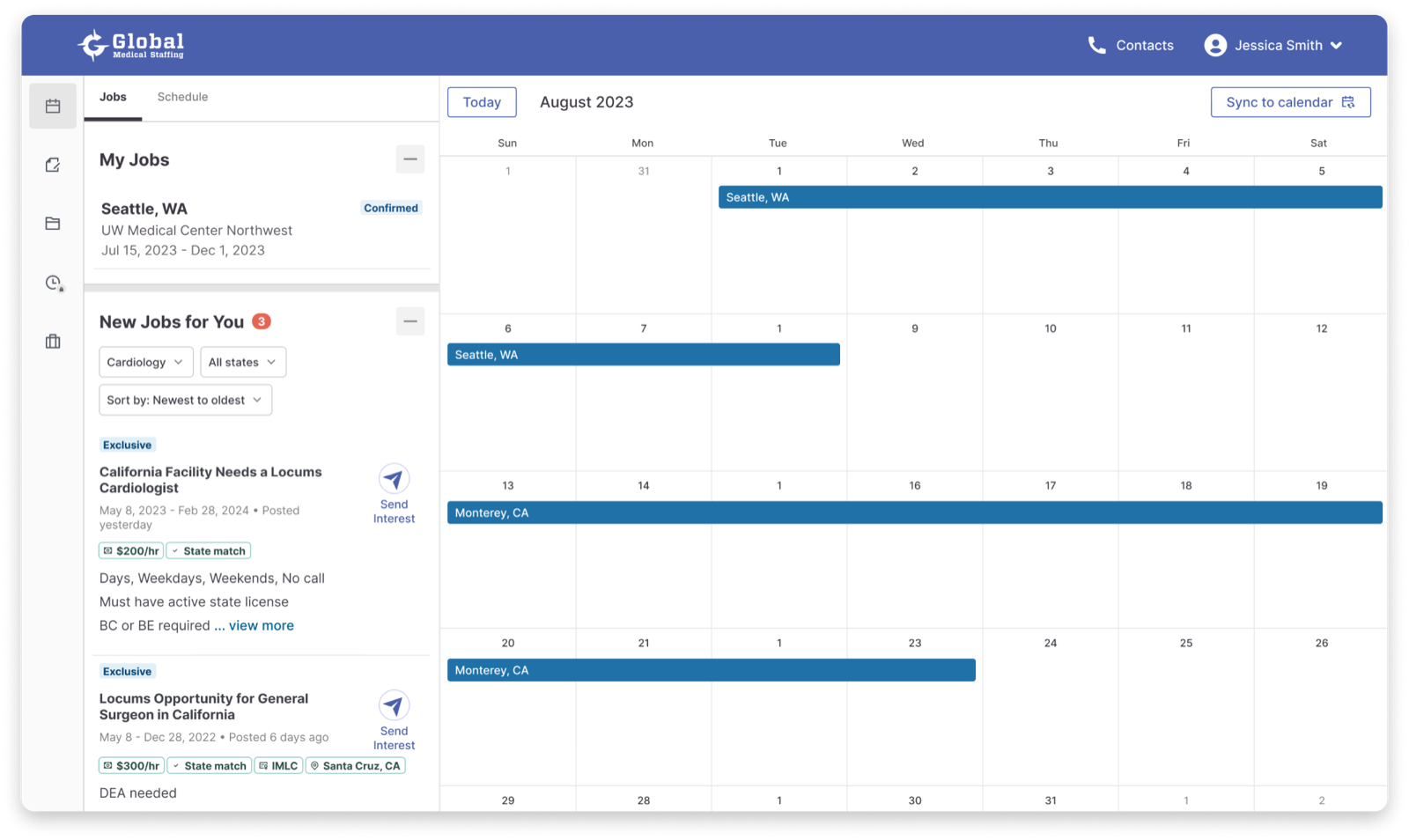Collapse the New Jobs for You section
The height and width of the screenshot is (840, 1409).
409,321
